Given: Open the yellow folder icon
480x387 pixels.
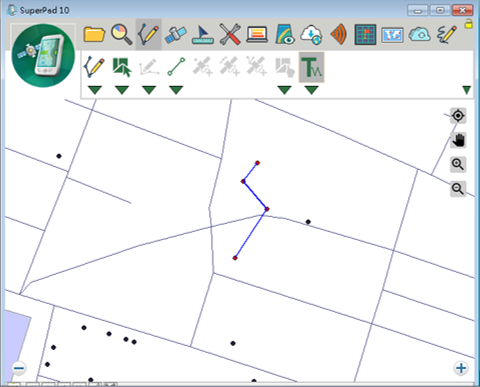Looking at the screenshot, I should pyautogui.click(x=94, y=34).
